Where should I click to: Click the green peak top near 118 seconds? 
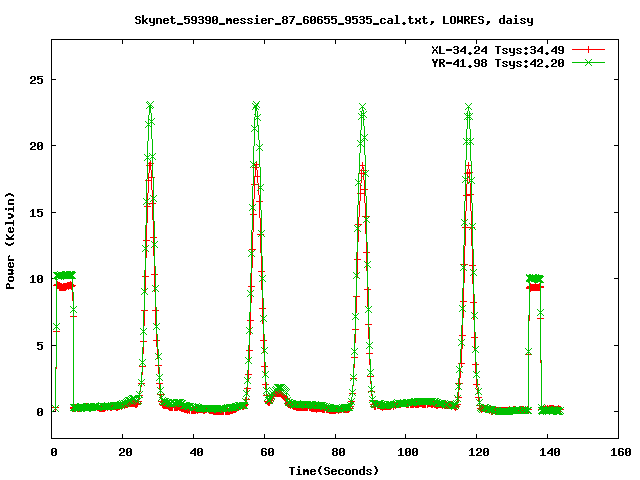pyautogui.click(x=468, y=107)
